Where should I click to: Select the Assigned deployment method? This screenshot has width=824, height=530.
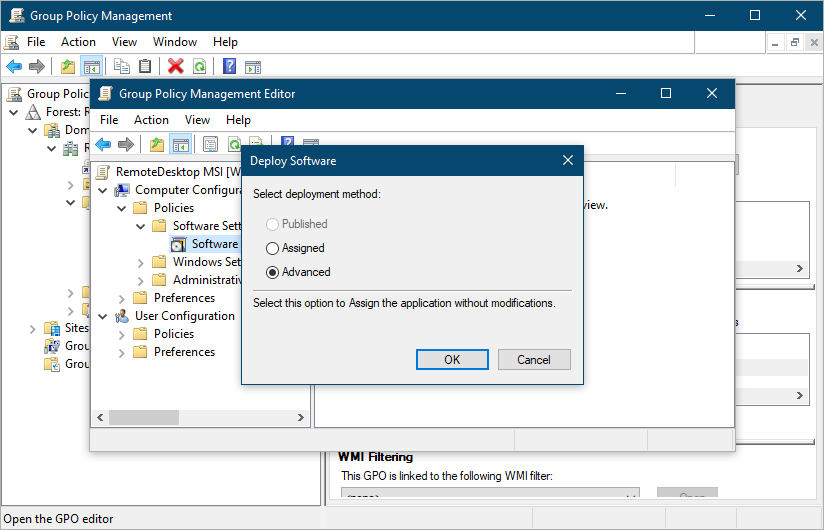(272, 248)
